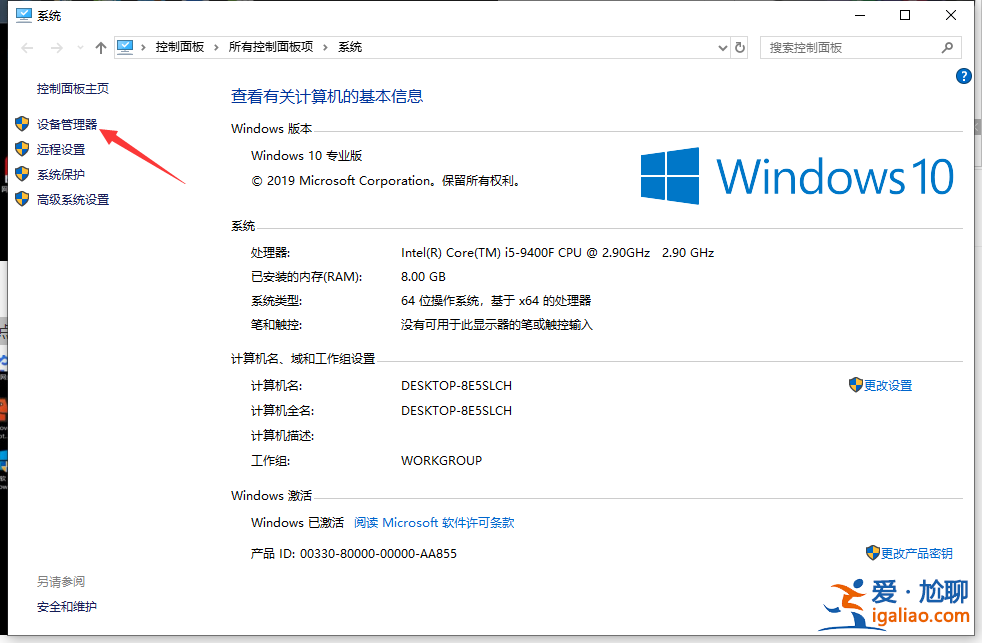Image resolution: width=982 pixels, height=643 pixels.
Task: Click the 更改产品密钥 shield icon
Action: (x=872, y=552)
